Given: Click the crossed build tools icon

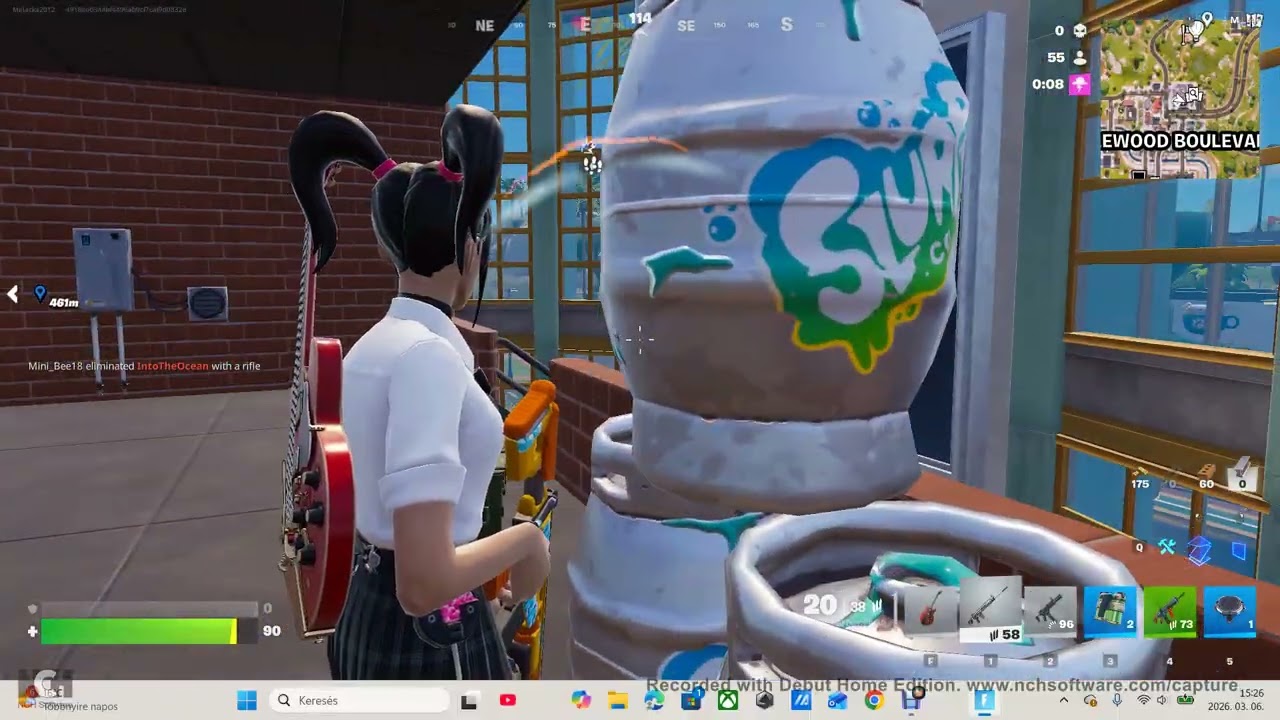Looking at the screenshot, I should tap(1167, 547).
